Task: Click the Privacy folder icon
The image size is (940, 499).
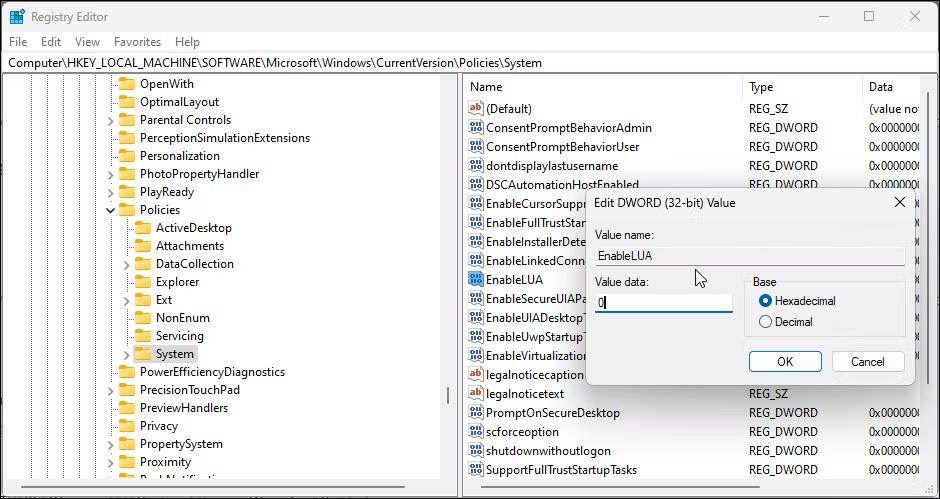Action: pyautogui.click(x=126, y=426)
